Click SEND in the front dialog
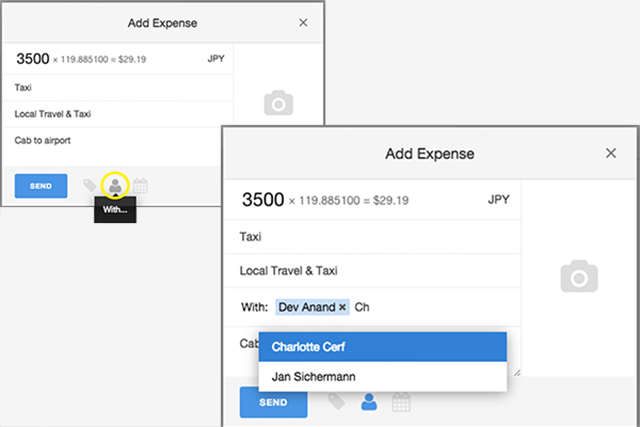The height and width of the screenshot is (427, 640). coord(273,402)
